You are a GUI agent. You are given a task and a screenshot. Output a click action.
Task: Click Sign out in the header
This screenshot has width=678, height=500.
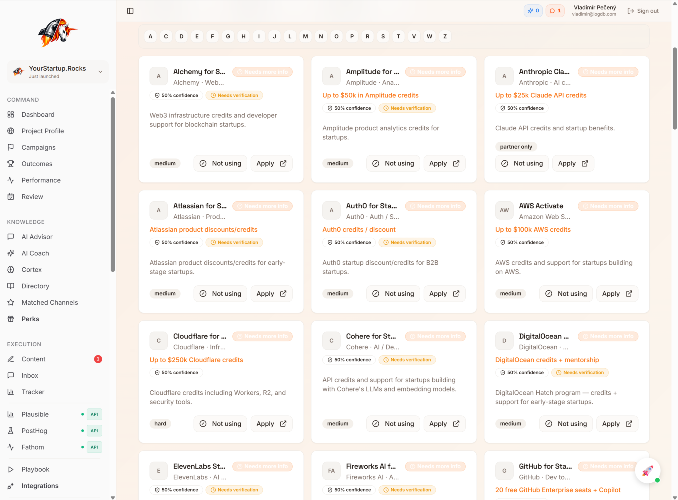point(643,11)
